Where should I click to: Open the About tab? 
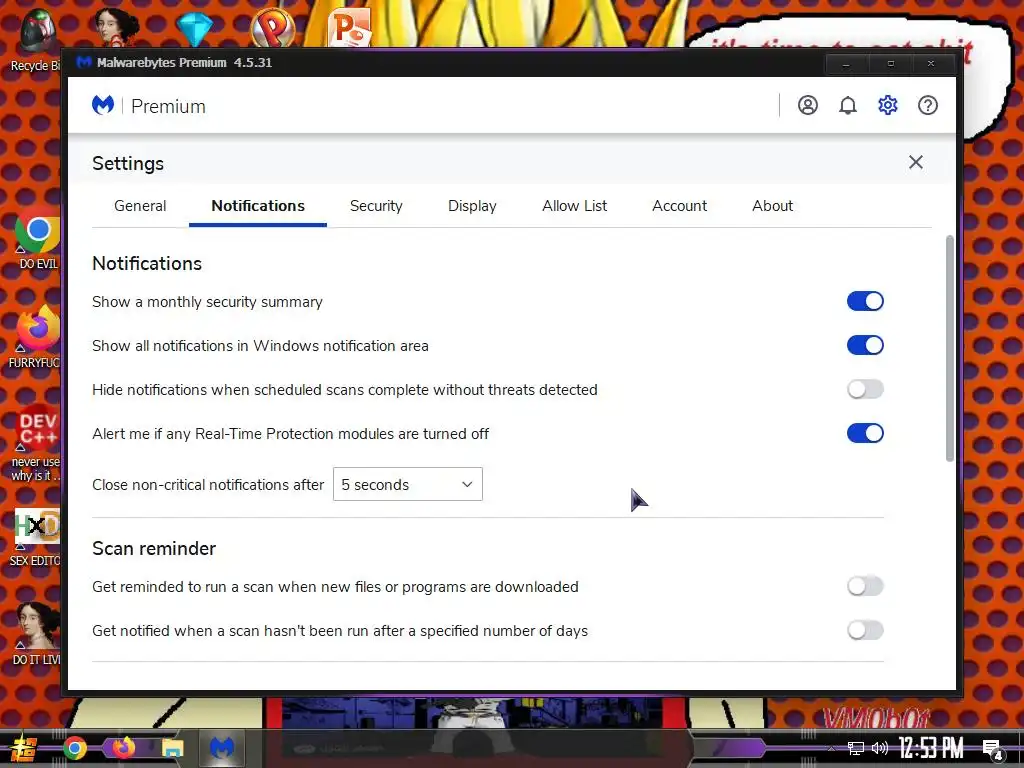click(773, 206)
